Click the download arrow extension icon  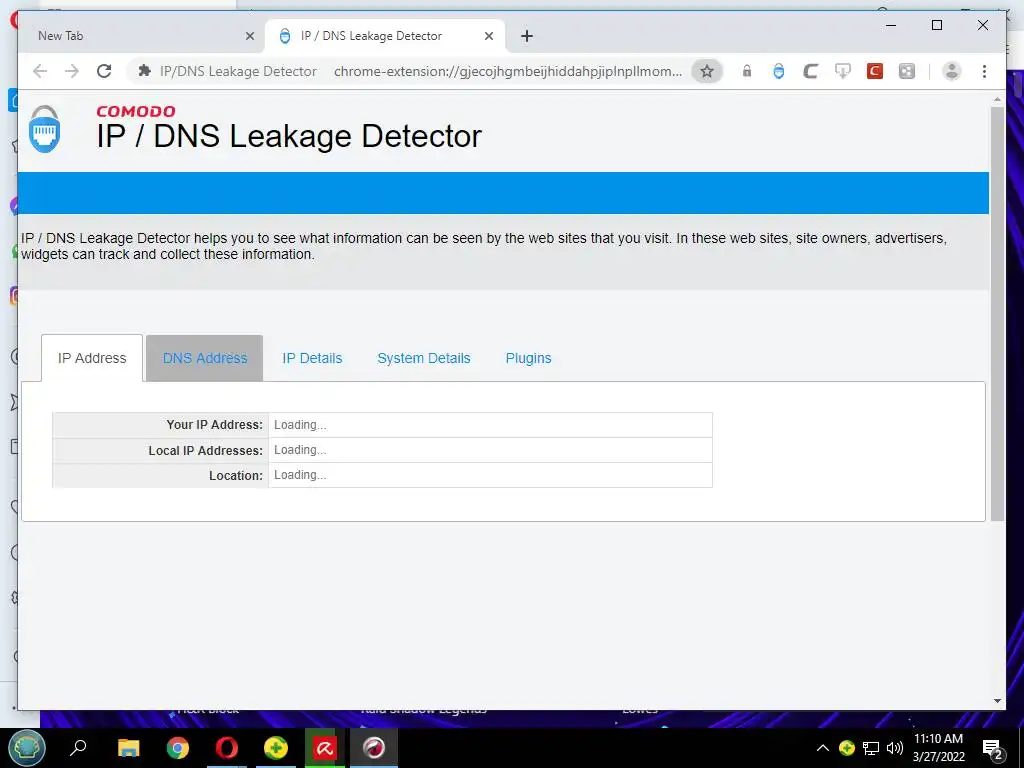point(842,71)
